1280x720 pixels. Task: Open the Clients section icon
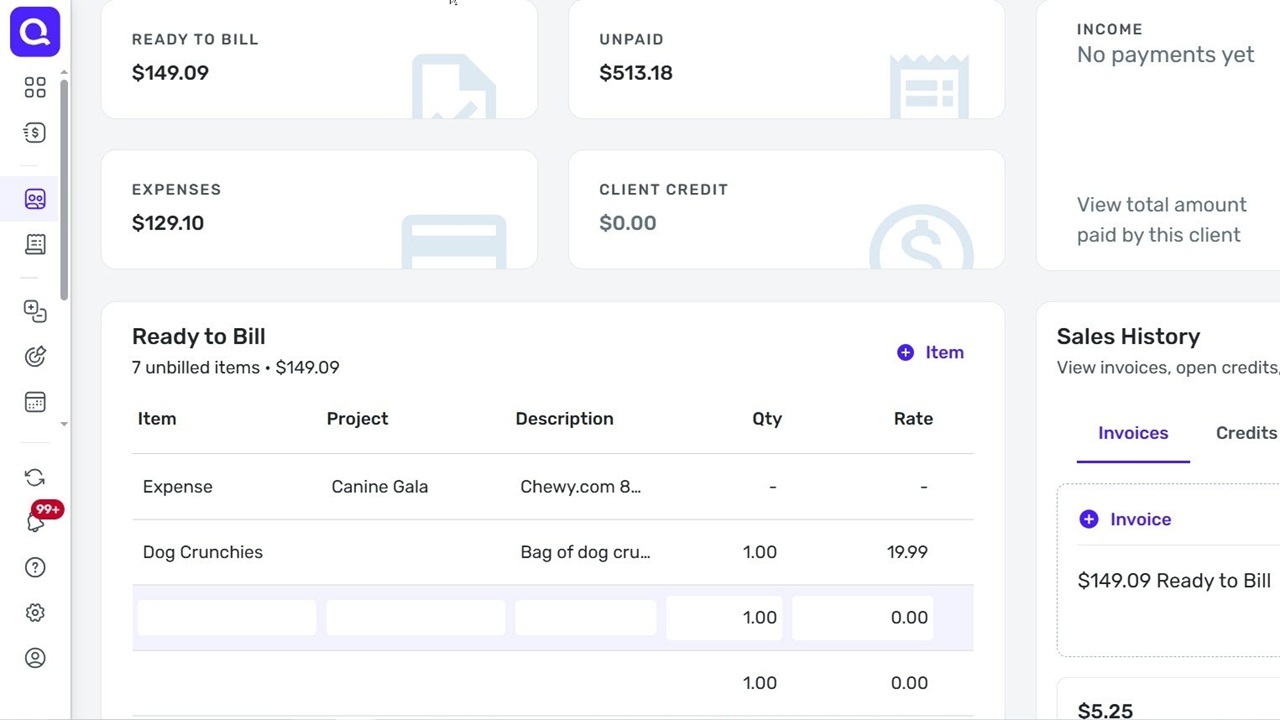pyautogui.click(x=35, y=199)
